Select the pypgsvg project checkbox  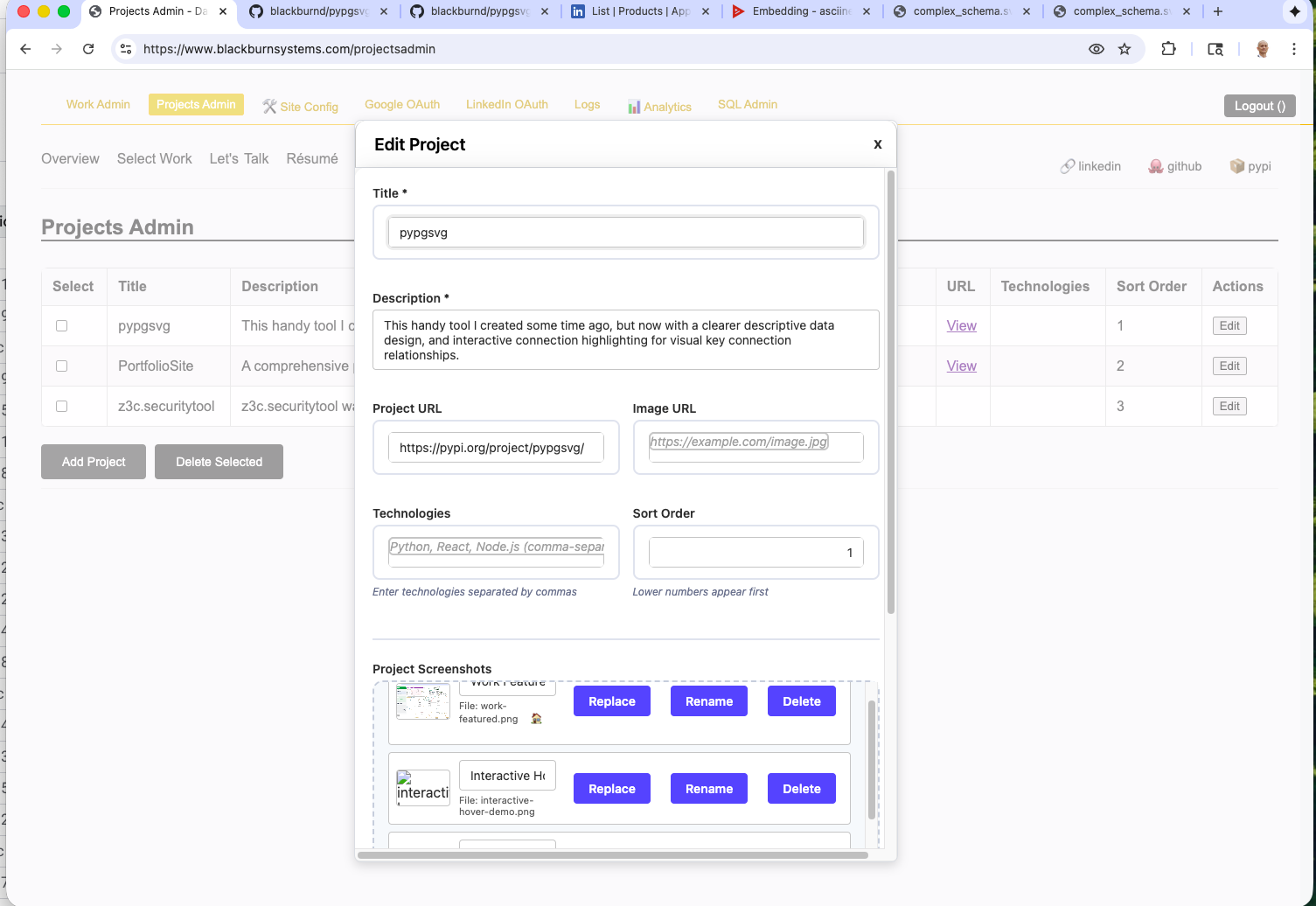click(x=62, y=326)
